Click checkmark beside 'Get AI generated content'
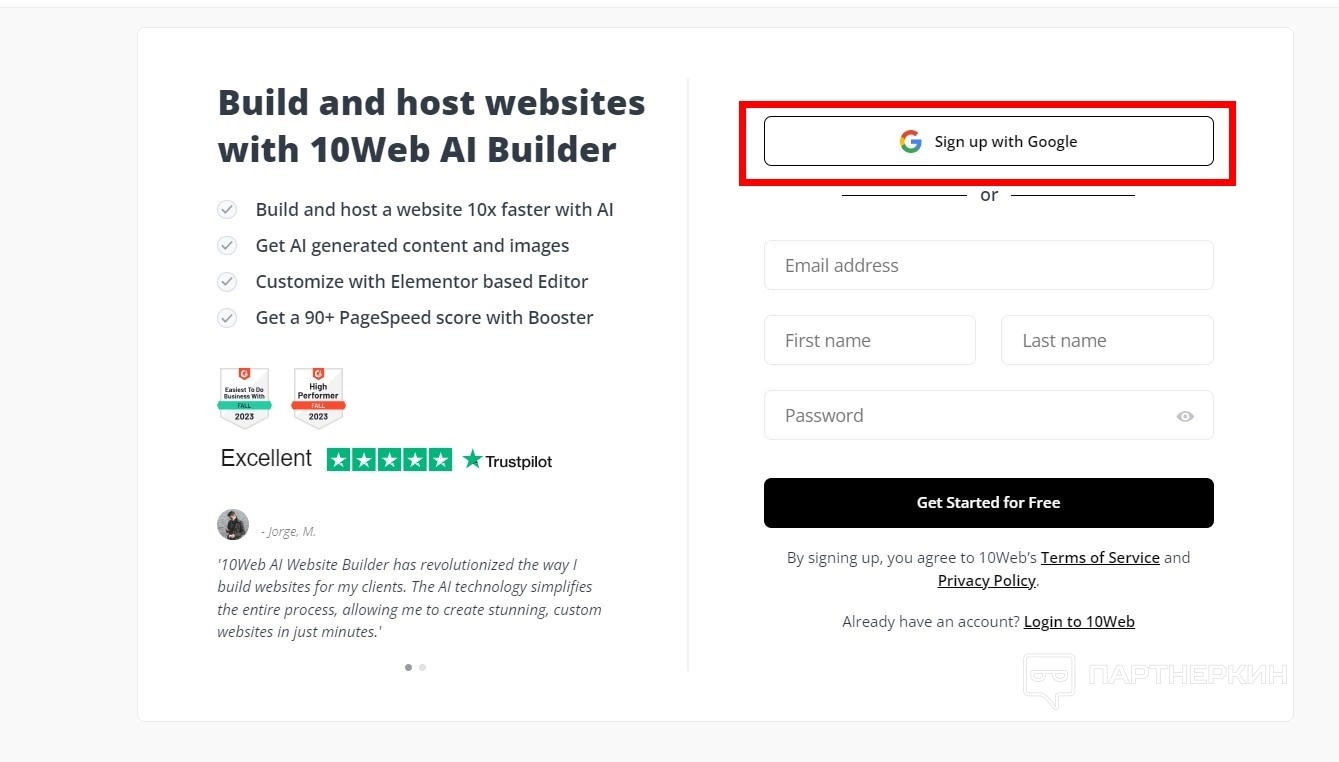The height and width of the screenshot is (762, 1339). click(x=228, y=246)
